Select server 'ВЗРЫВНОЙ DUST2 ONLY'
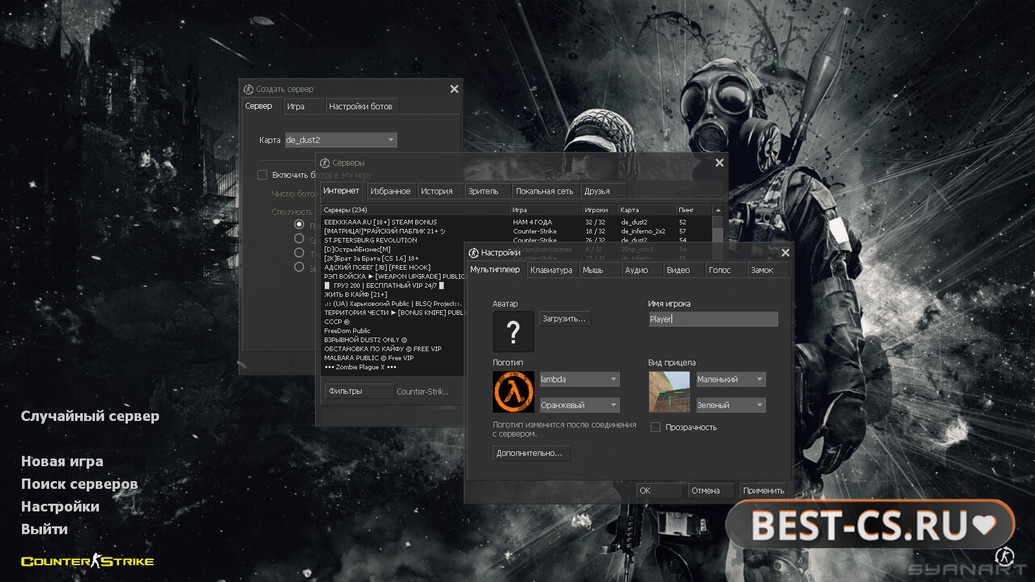This screenshot has height=582, width=1035. 393,340
